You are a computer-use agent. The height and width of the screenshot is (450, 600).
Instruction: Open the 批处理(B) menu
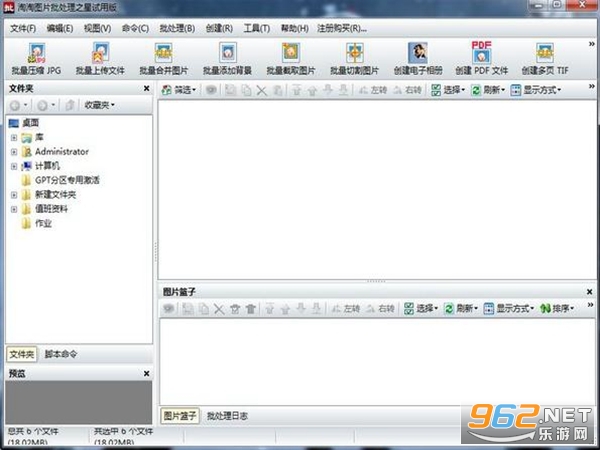click(x=177, y=28)
